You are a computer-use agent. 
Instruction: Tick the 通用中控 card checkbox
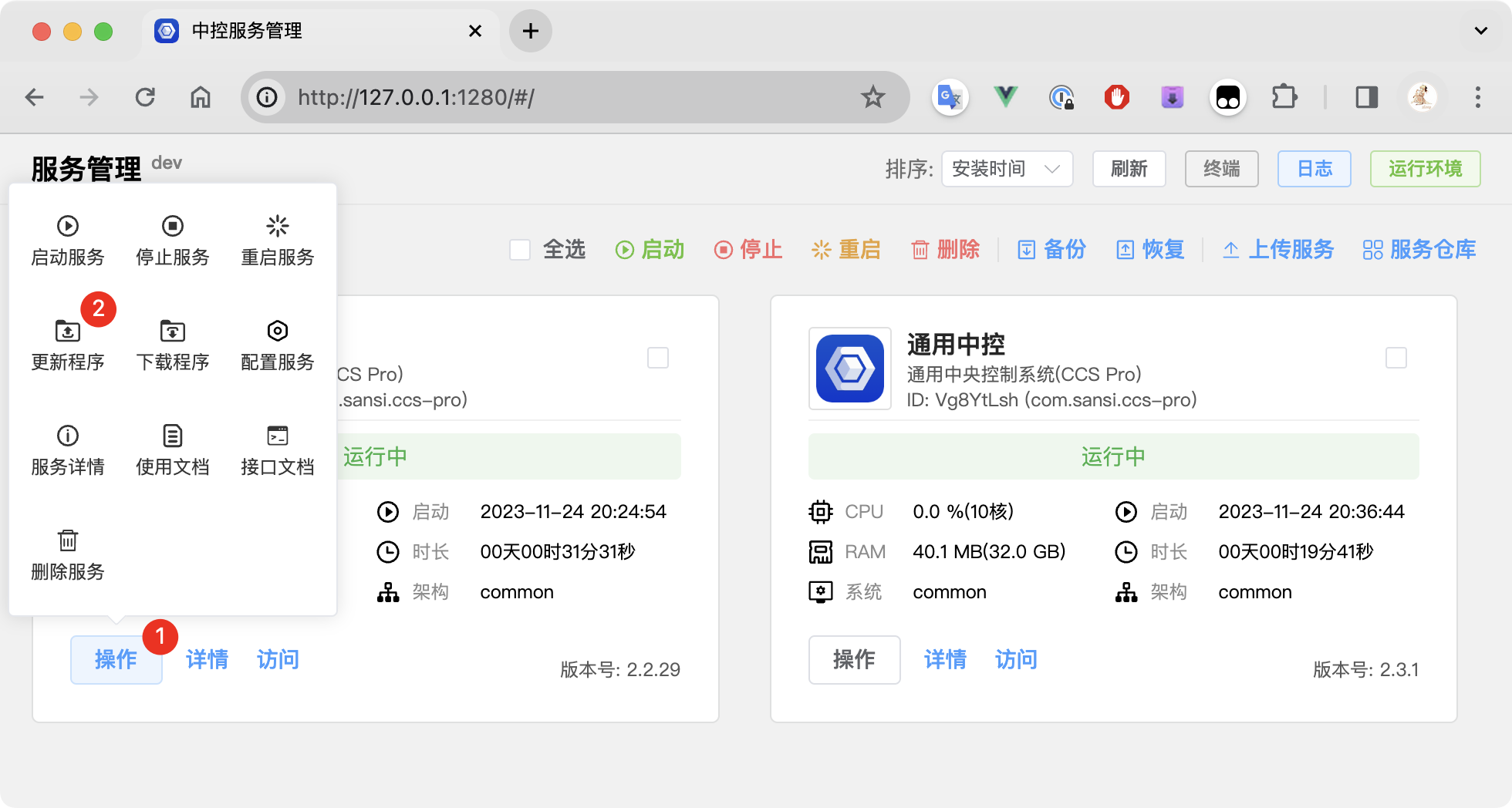1396,358
